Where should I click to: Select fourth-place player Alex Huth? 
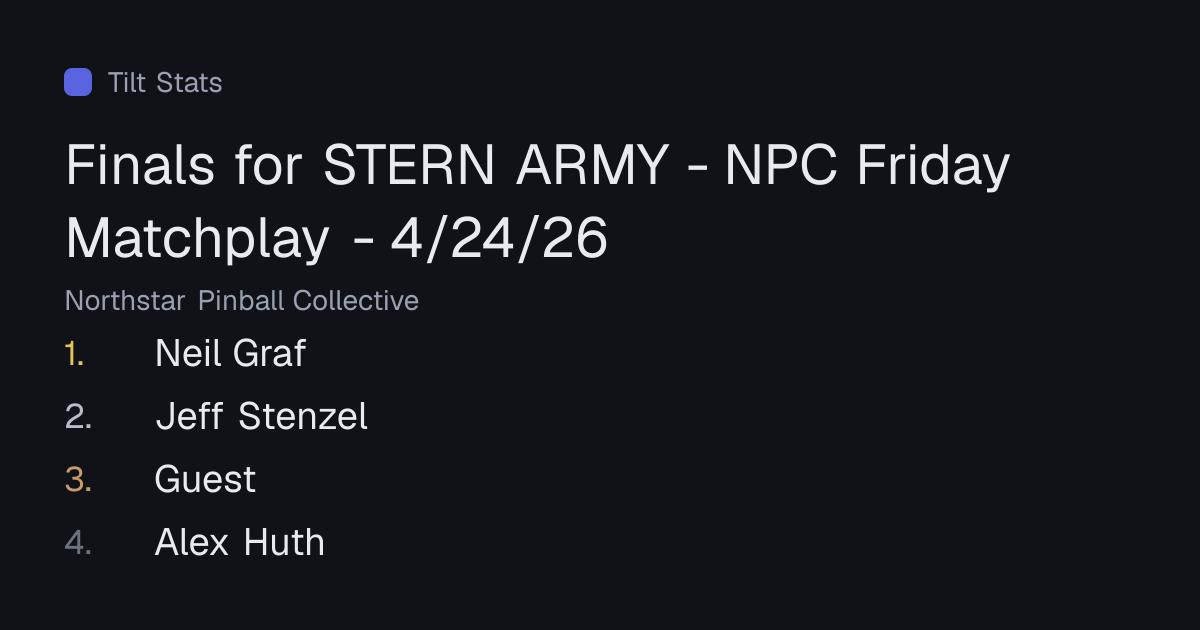pyautogui.click(x=240, y=542)
